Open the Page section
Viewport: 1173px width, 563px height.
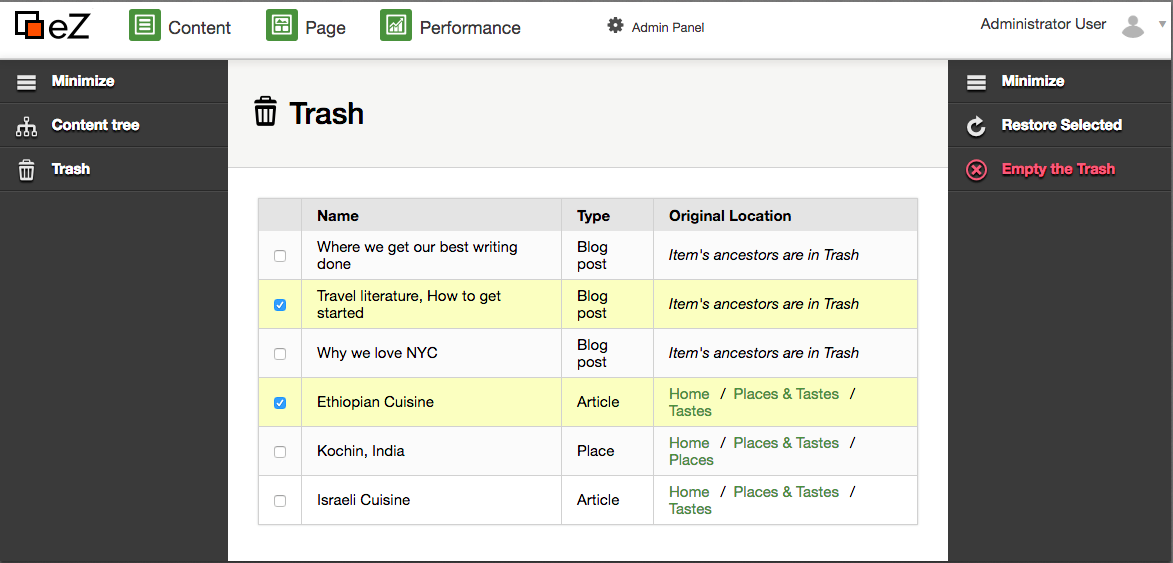click(325, 28)
